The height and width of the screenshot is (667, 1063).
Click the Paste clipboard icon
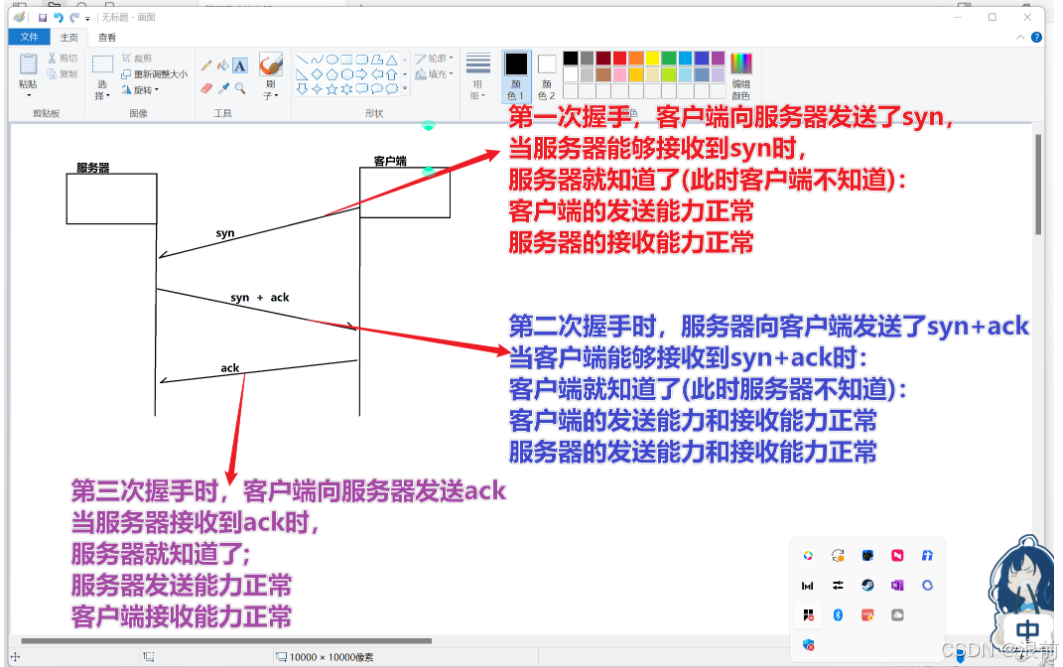click(28, 64)
